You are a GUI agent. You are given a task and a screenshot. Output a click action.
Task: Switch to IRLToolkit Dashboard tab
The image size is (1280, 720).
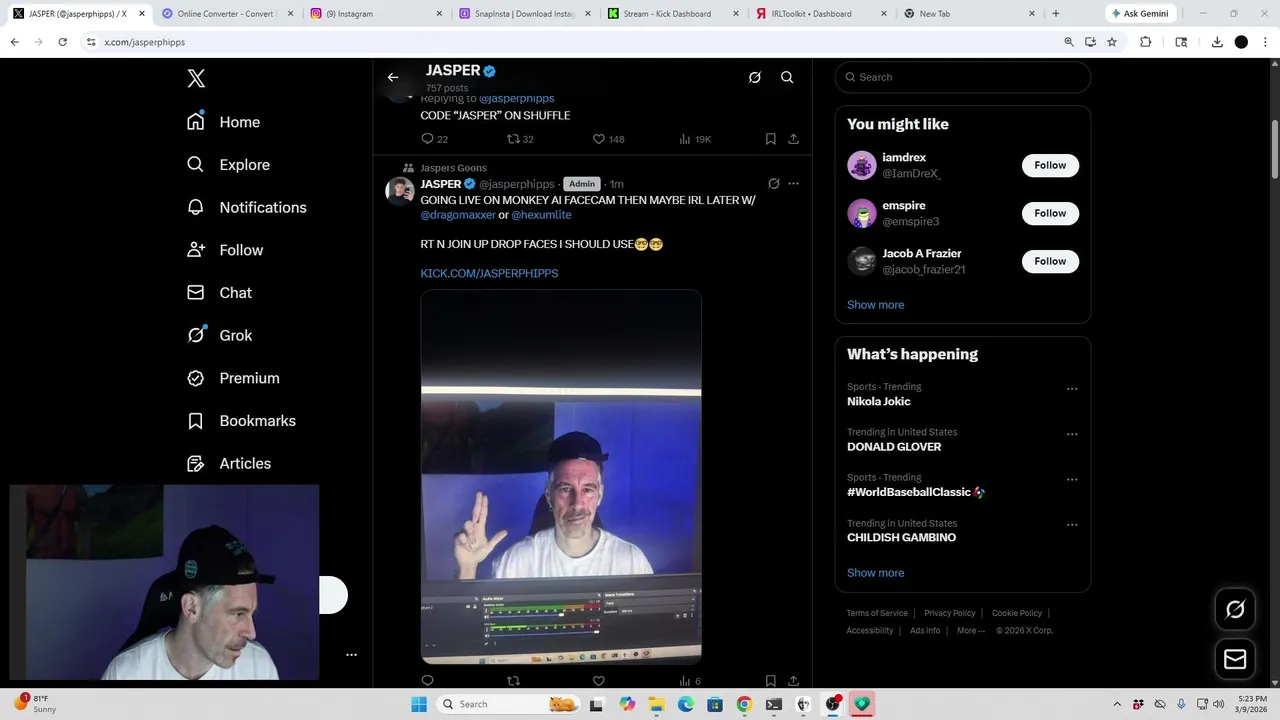[x=822, y=14]
